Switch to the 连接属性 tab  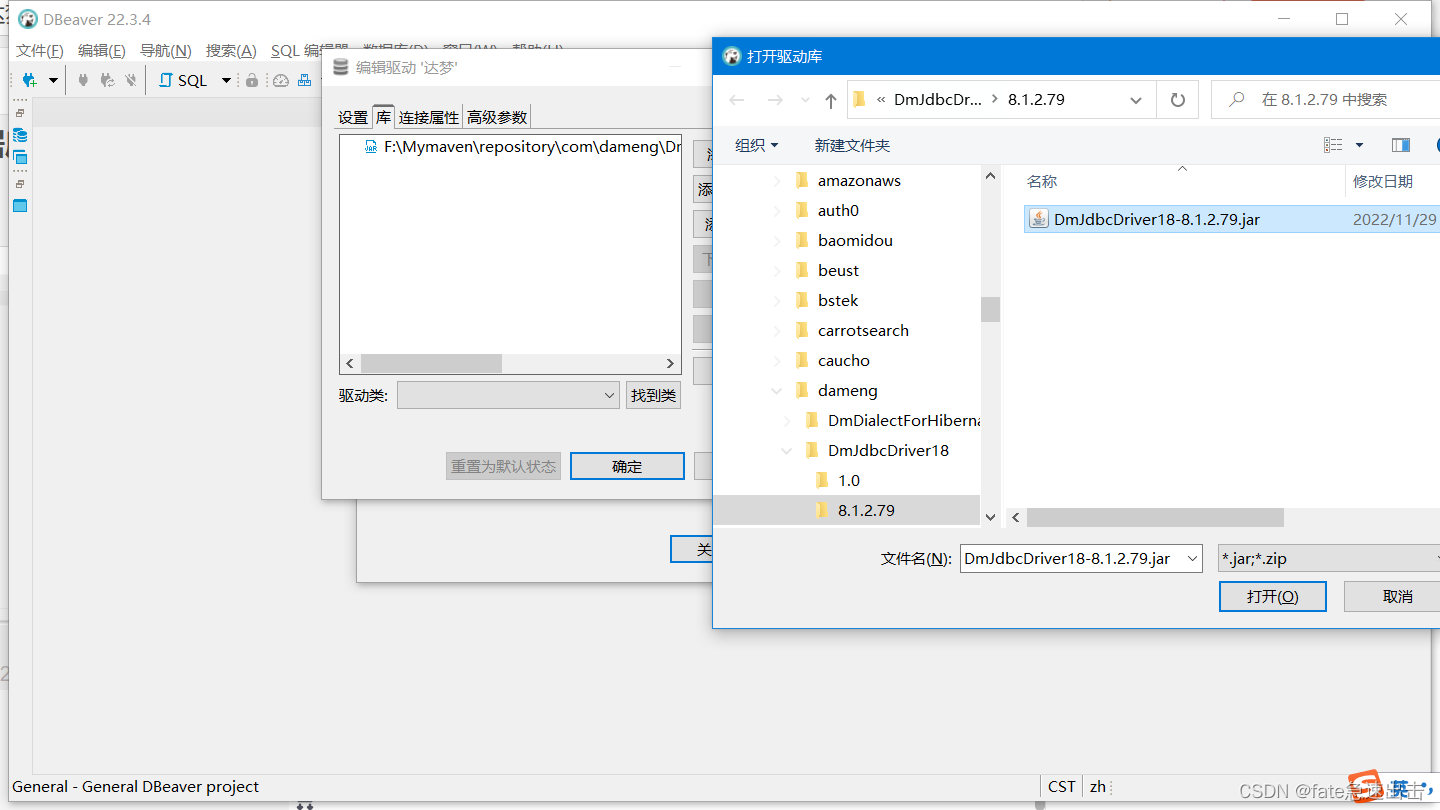click(x=429, y=117)
